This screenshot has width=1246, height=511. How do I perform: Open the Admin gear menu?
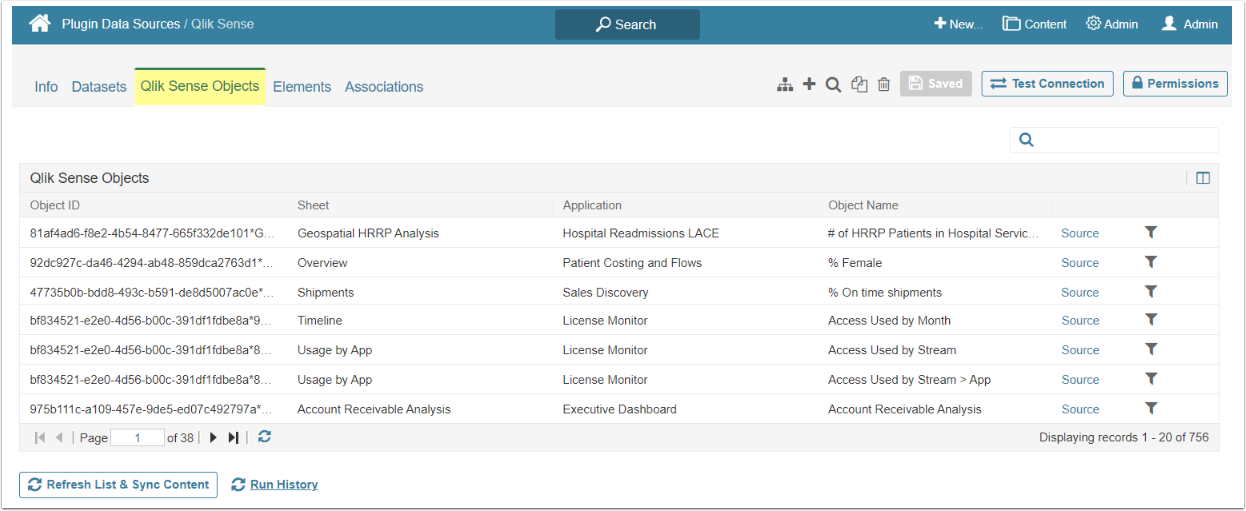1112,24
